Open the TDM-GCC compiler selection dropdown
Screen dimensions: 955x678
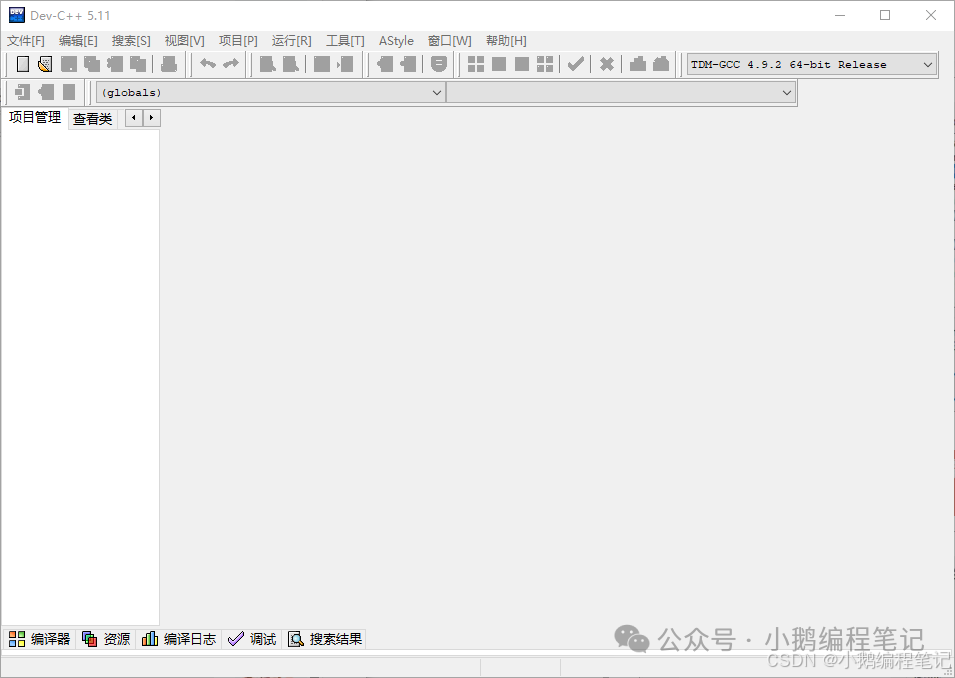(812, 65)
